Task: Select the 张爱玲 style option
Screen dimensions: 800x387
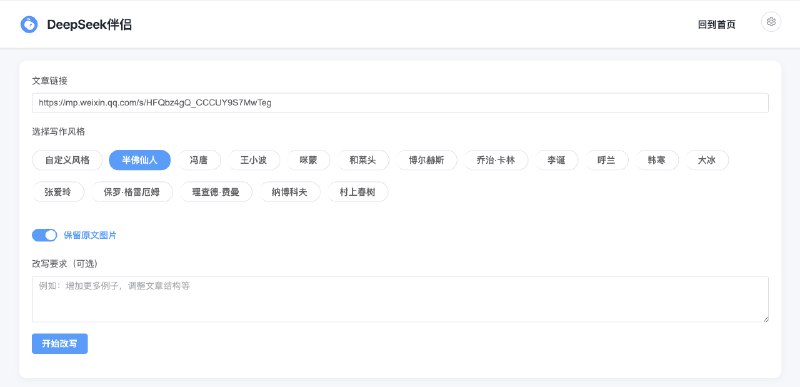Action: click(x=58, y=192)
